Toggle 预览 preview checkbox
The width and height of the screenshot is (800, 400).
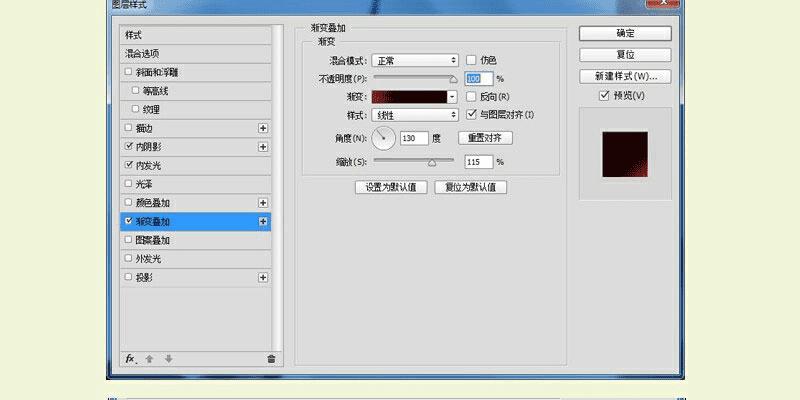(605, 95)
